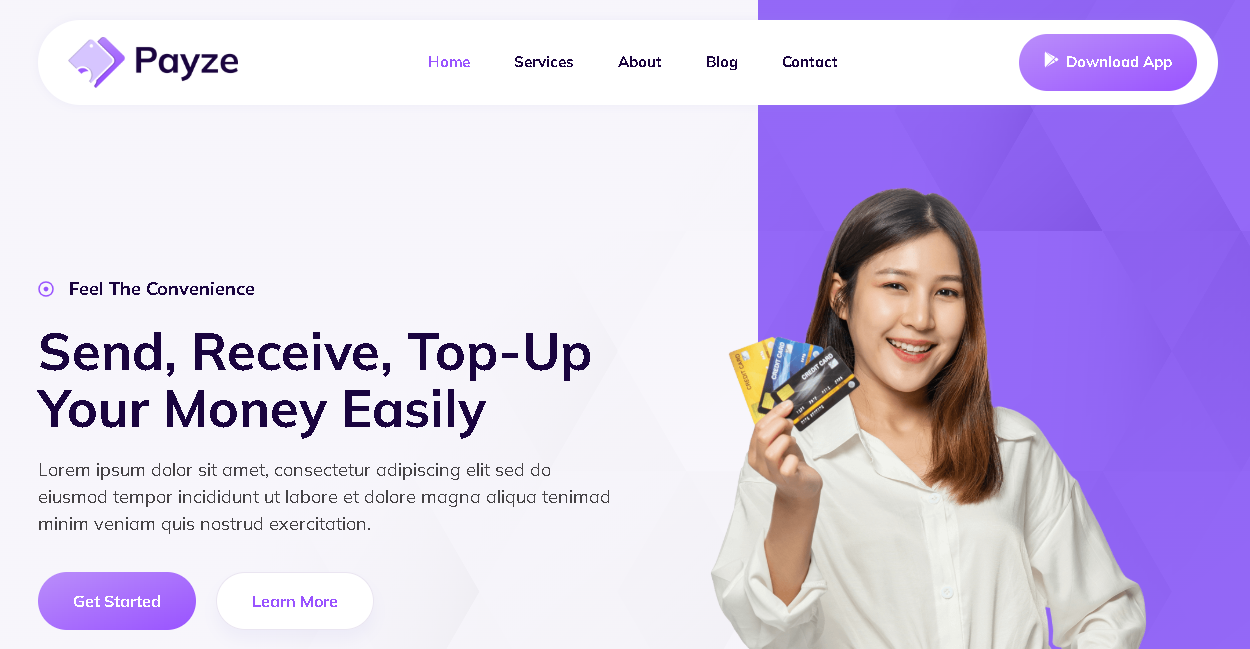The image size is (1250, 649).
Task: Open the About nav link
Action: click(640, 62)
